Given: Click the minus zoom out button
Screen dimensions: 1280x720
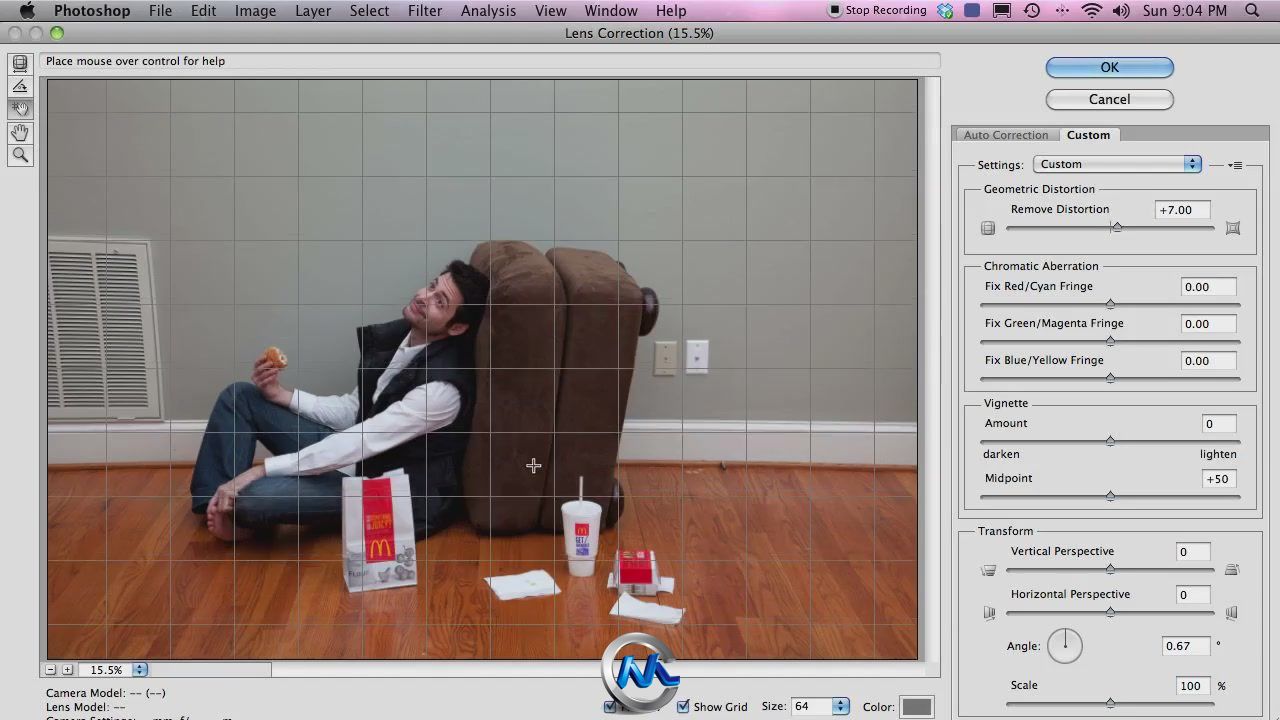Looking at the screenshot, I should pyautogui.click(x=51, y=670).
